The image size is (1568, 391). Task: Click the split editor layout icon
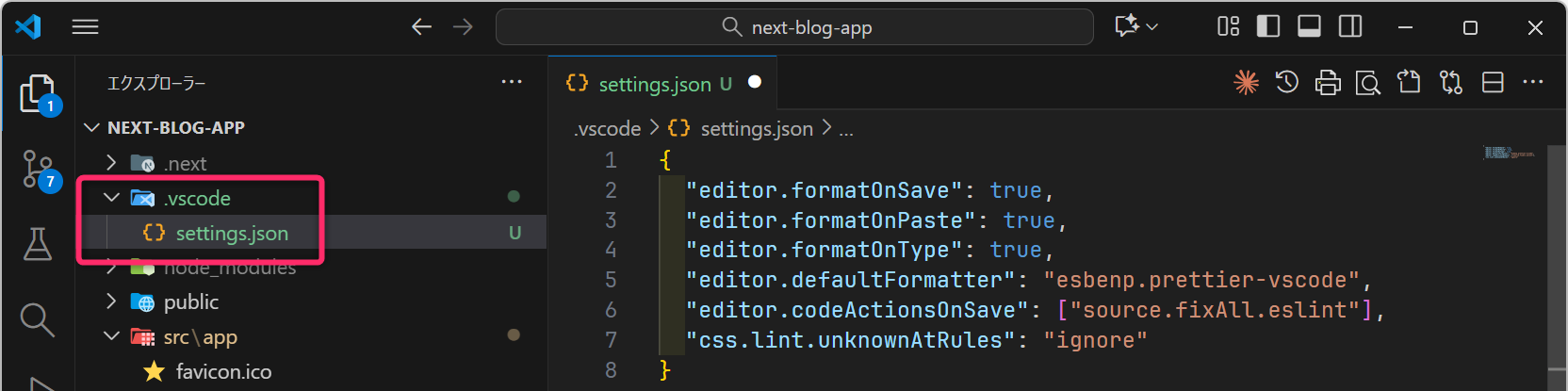point(1493,83)
